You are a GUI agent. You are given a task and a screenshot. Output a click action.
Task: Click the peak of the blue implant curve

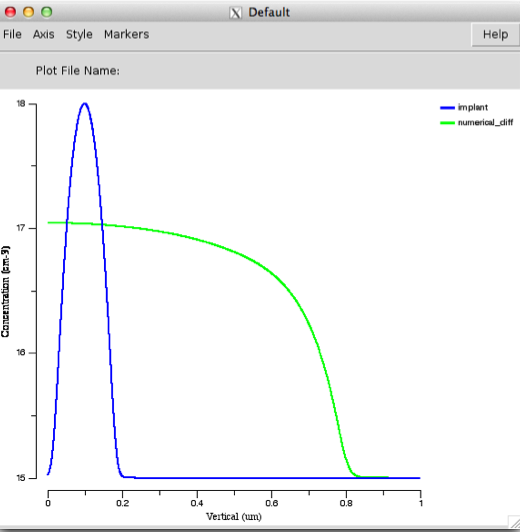tap(85, 103)
